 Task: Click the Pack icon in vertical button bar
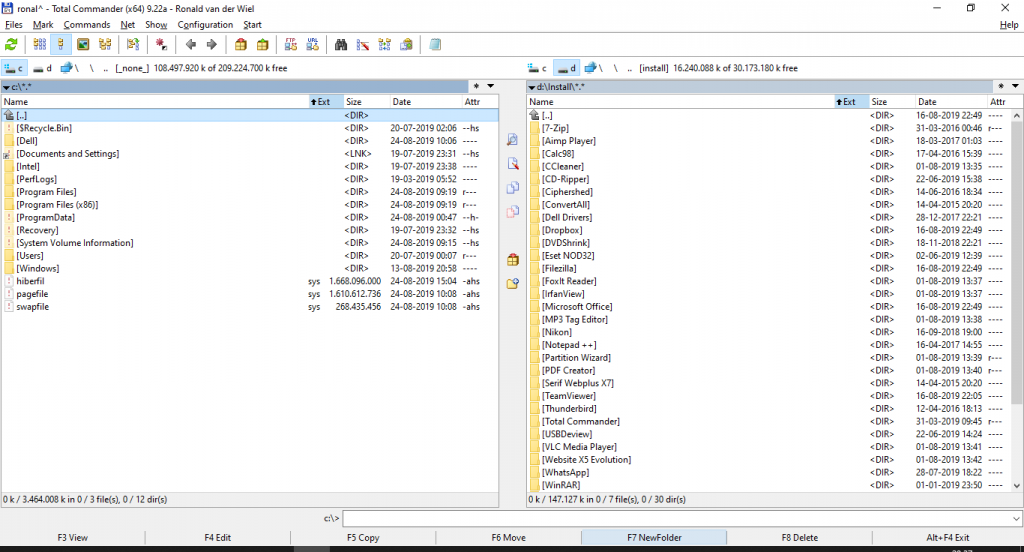point(513,259)
